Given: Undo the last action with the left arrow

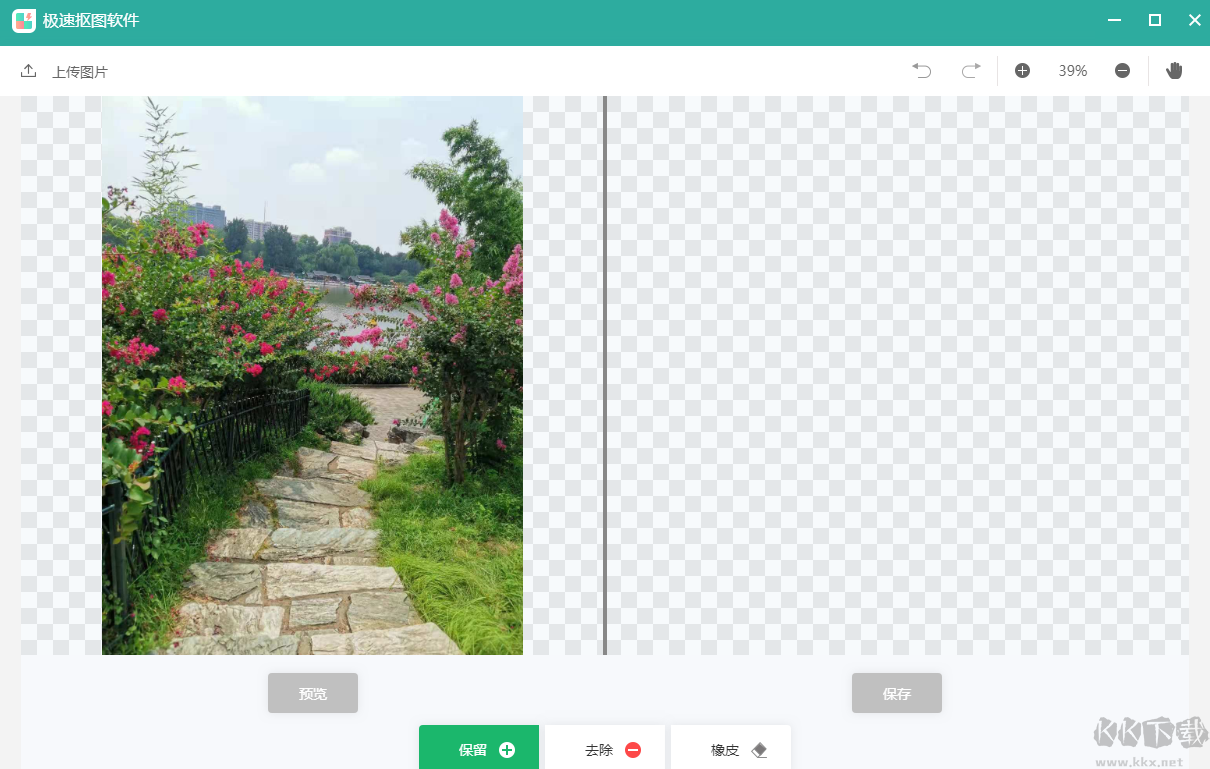Looking at the screenshot, I should coord(921,71).
